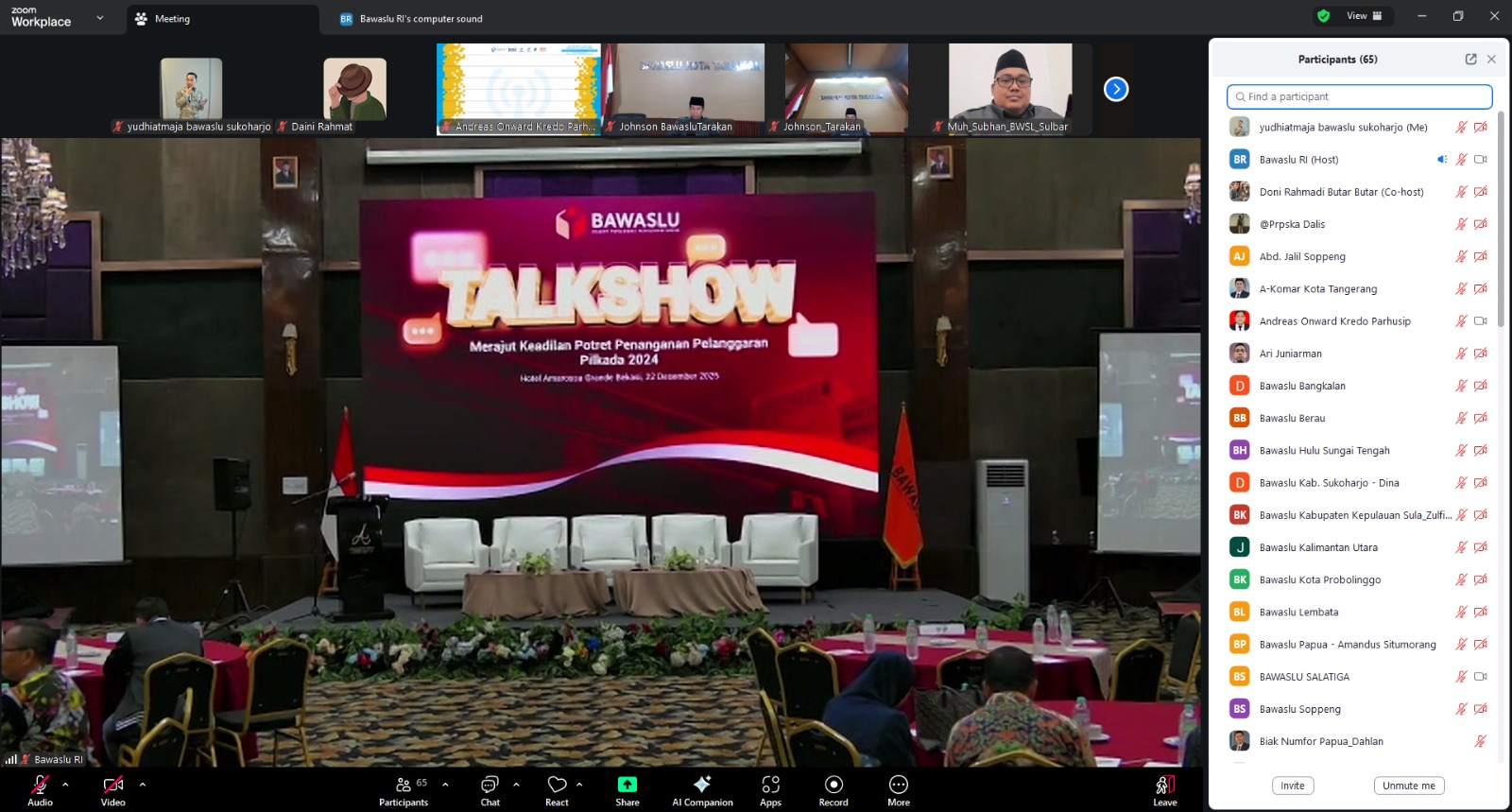
Task: Click camera icon on BAWASLU SALATIGA row
Action: pos(1481,677)
